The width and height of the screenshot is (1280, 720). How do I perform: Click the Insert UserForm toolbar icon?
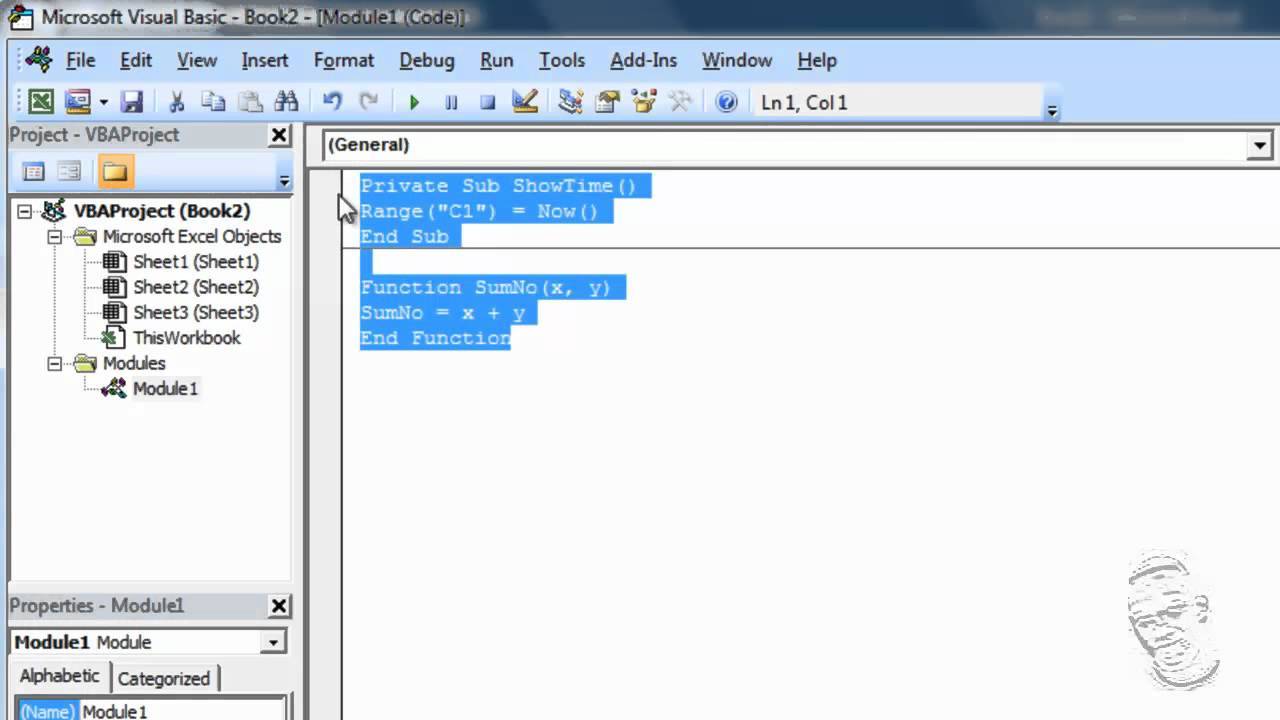tap(77, 101)
